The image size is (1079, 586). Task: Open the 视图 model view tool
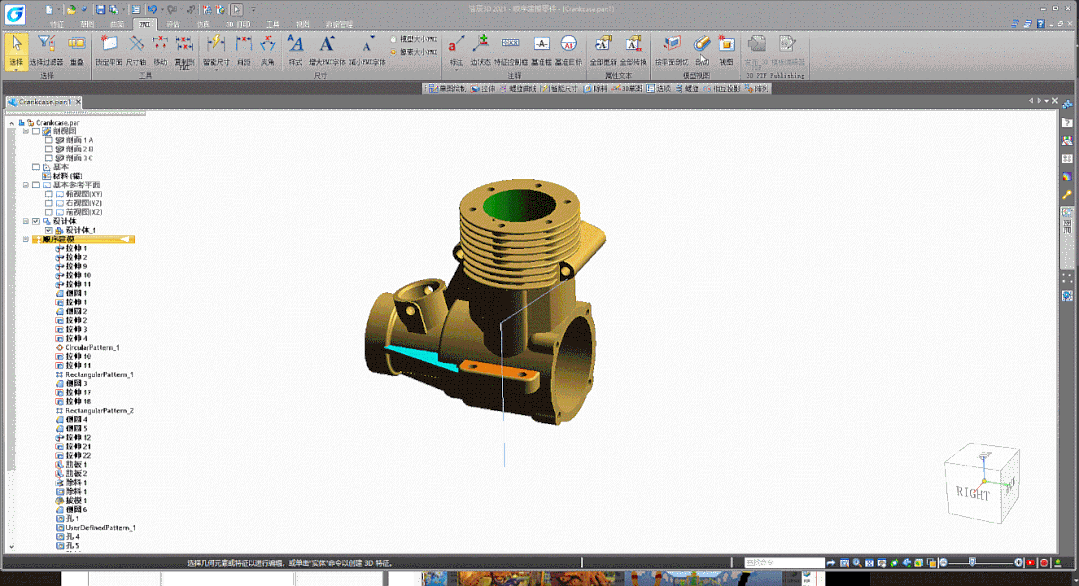[727, 50]
